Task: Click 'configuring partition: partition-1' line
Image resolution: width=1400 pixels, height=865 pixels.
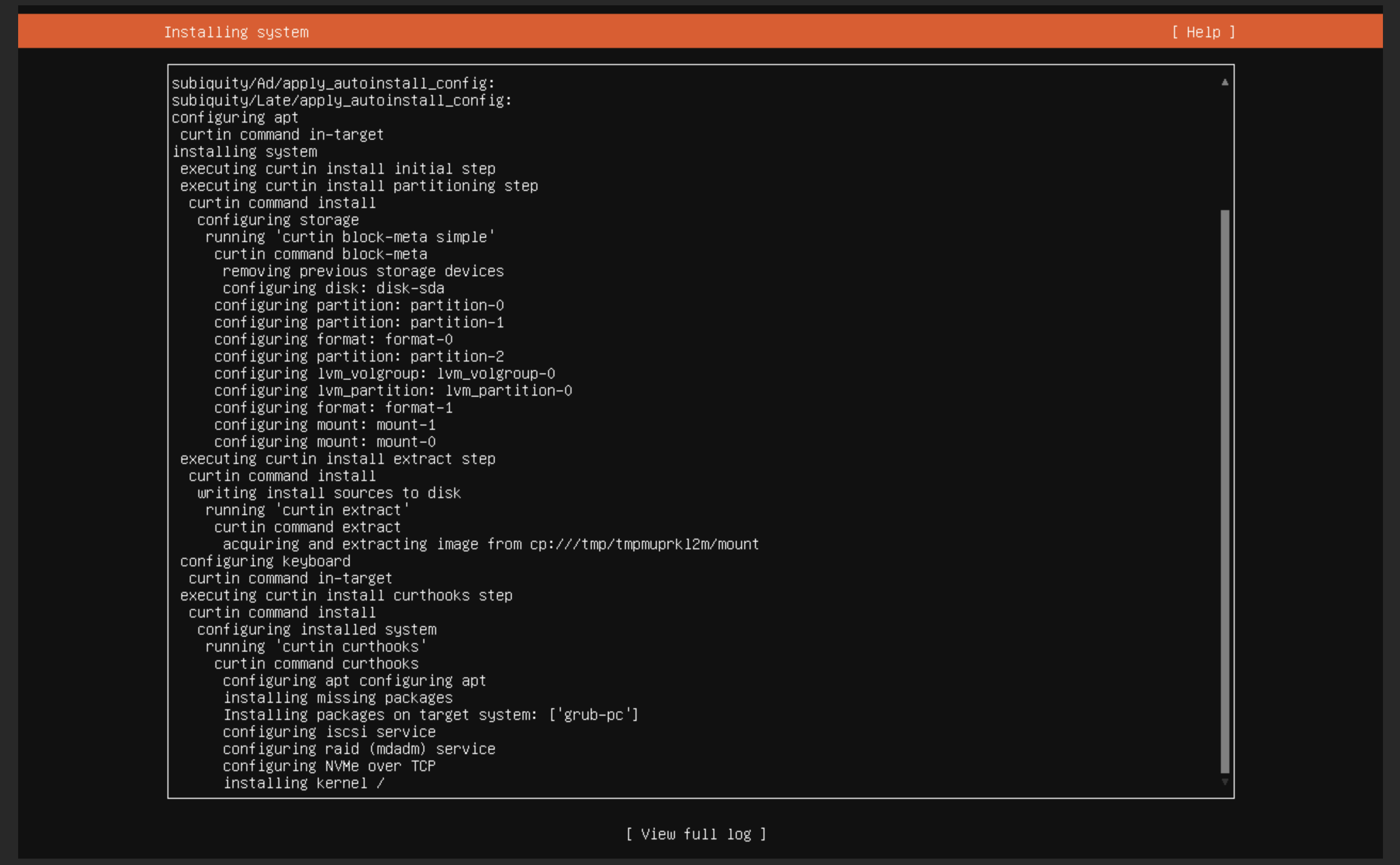Action: (x=359, y=323)
